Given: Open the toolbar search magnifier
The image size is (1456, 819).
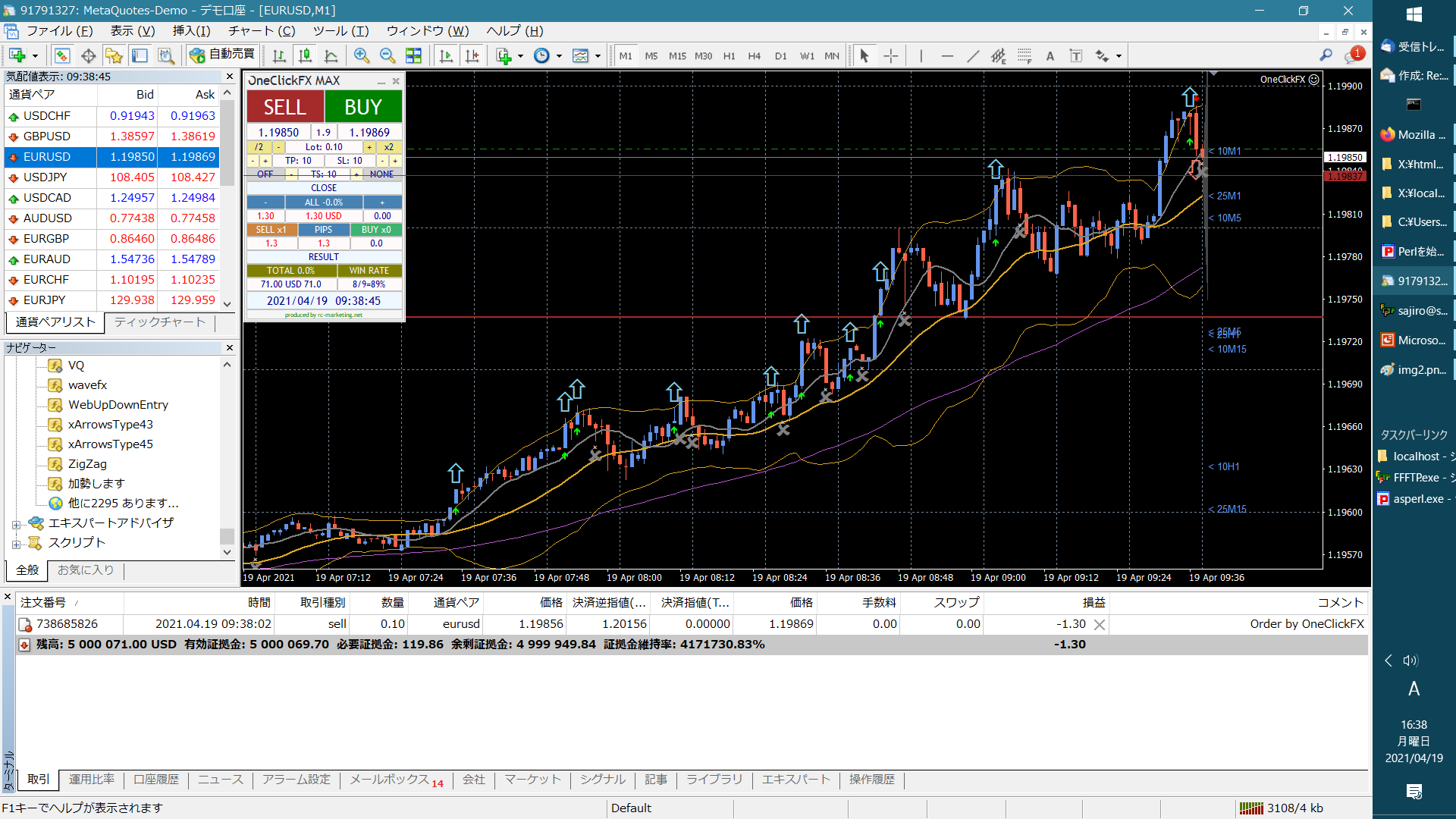Looking at the screenshot, I should pos(1326,55).
